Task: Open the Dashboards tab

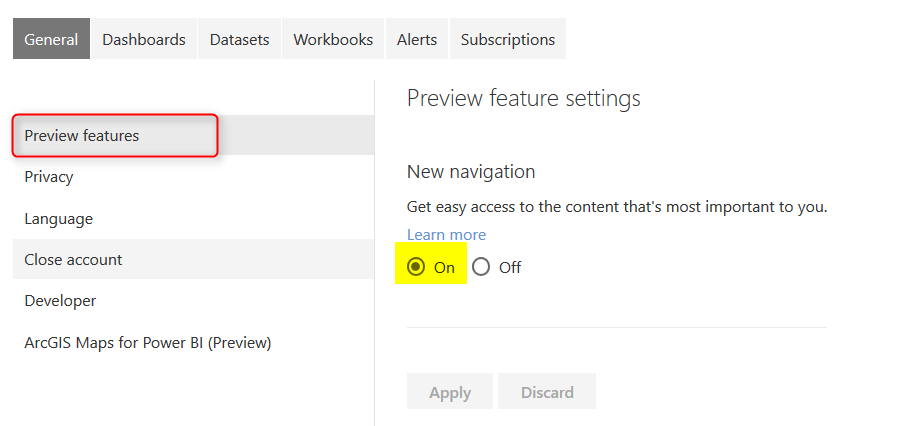Action: pyautogui.click(x=144, y=39)
